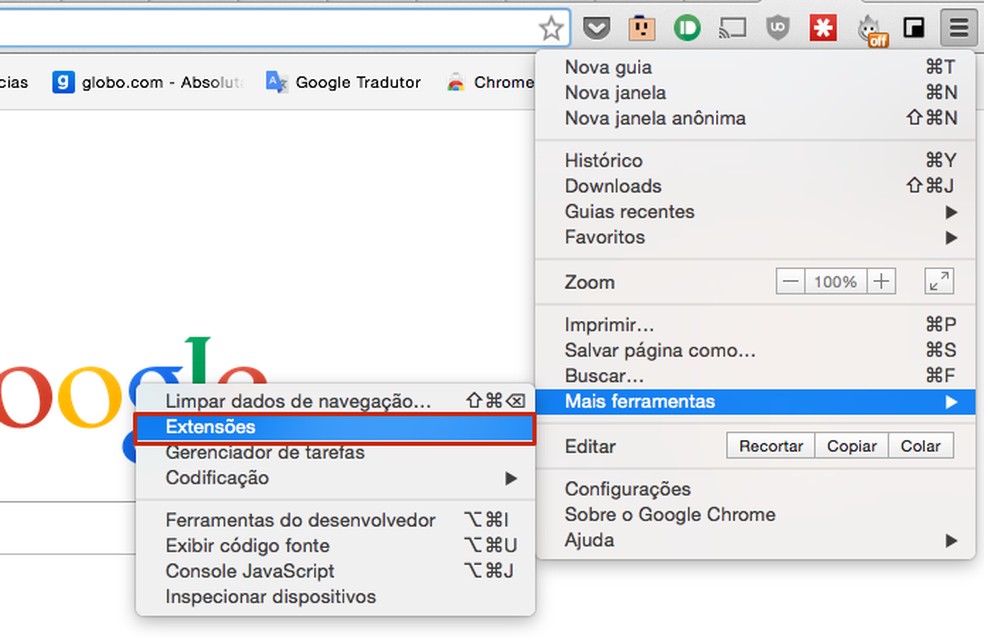The width and height of the screenshot is (984, 637).
Task: Open the Pushbullet extension
Action: pyautogui.click(x=686, y=28)
